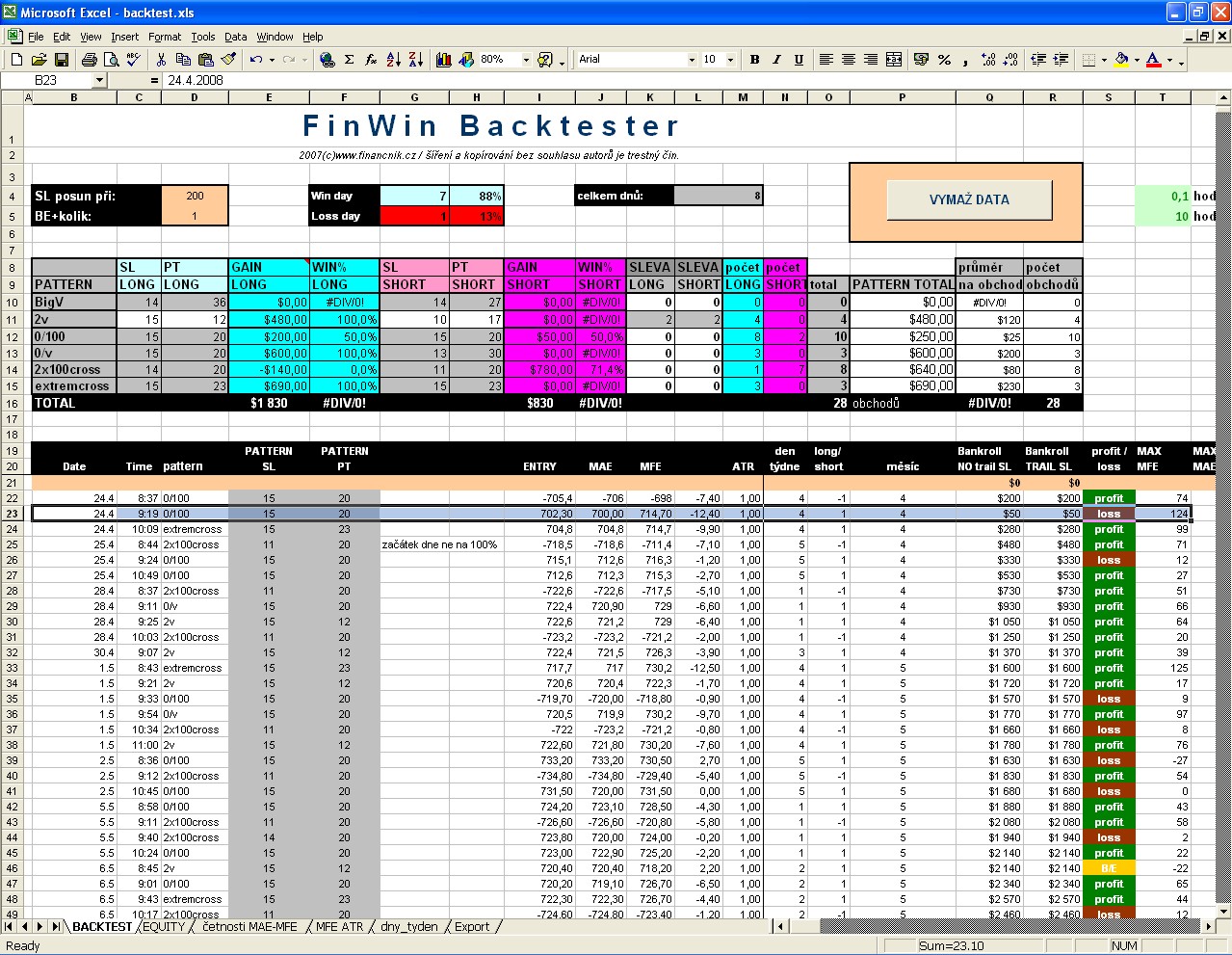The image size is (1232, 955).
Task: Open the font size 10 dropdown
Action: point(730,60)
